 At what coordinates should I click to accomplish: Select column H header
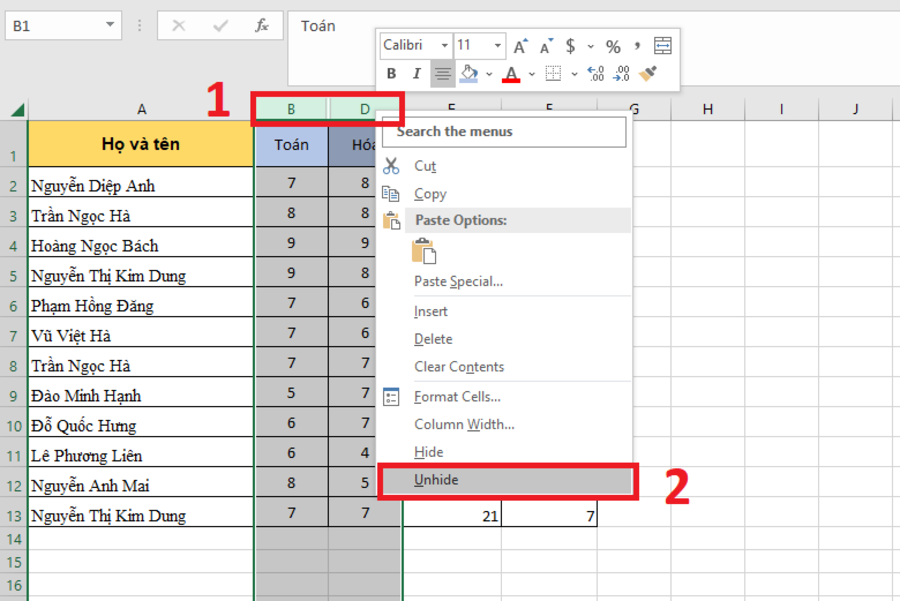[708, 109]
